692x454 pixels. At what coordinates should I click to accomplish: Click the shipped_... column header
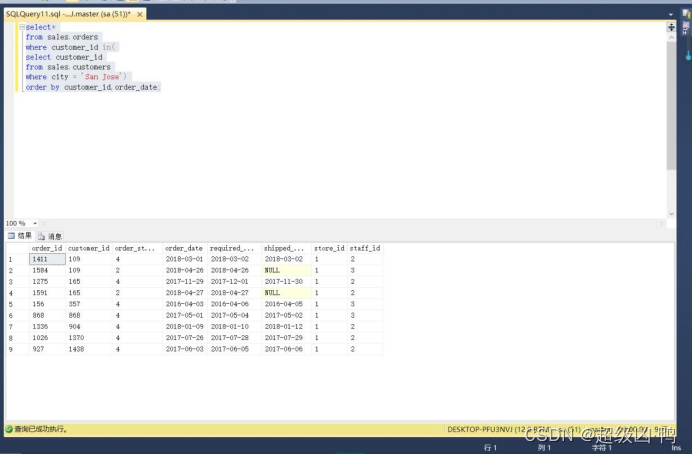pyautogui.click(x=286, y=248)
